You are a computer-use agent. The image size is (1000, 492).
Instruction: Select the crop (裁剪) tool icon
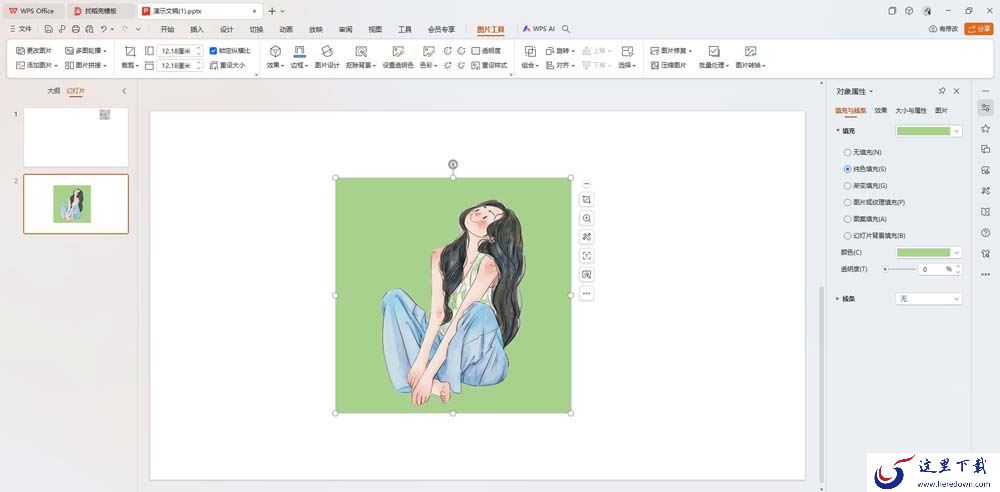pos(130,51)
